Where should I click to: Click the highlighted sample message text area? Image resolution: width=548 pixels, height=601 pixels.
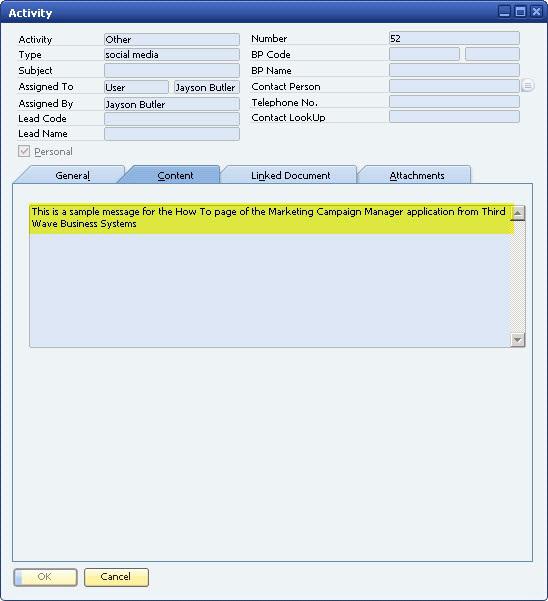(271, 218)
